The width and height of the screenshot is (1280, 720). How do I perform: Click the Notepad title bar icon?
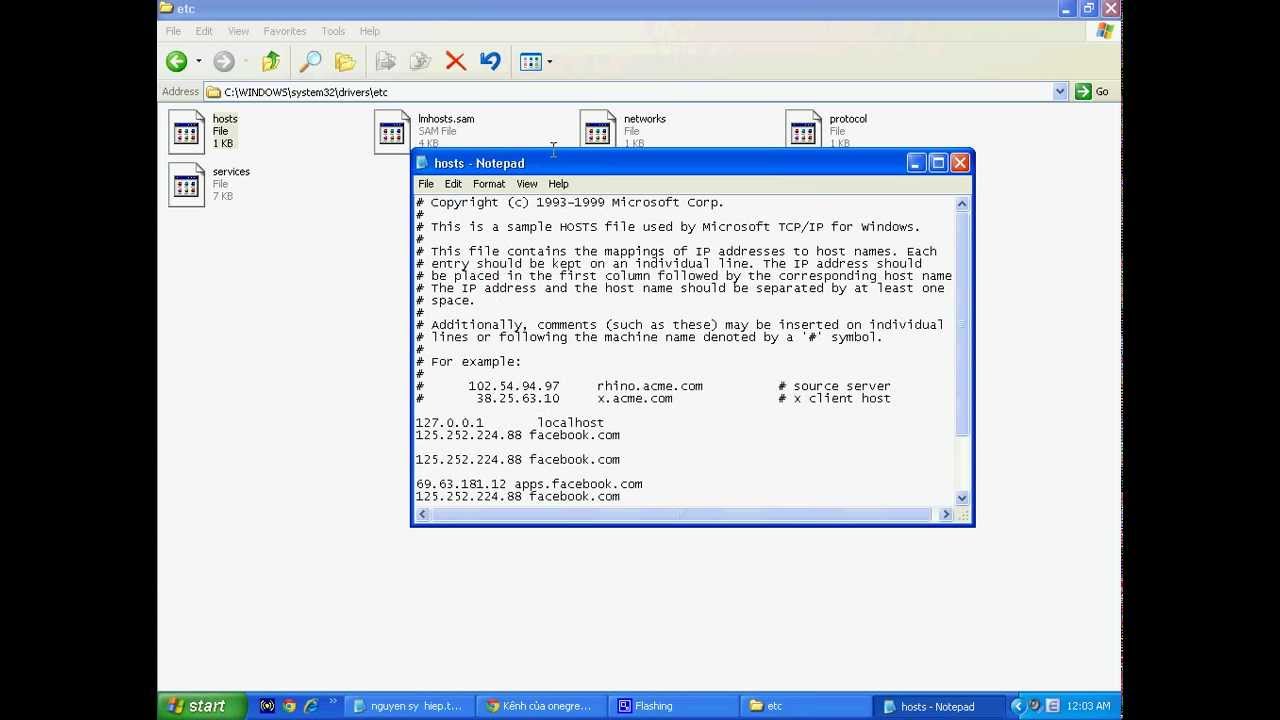click(423, 163)
